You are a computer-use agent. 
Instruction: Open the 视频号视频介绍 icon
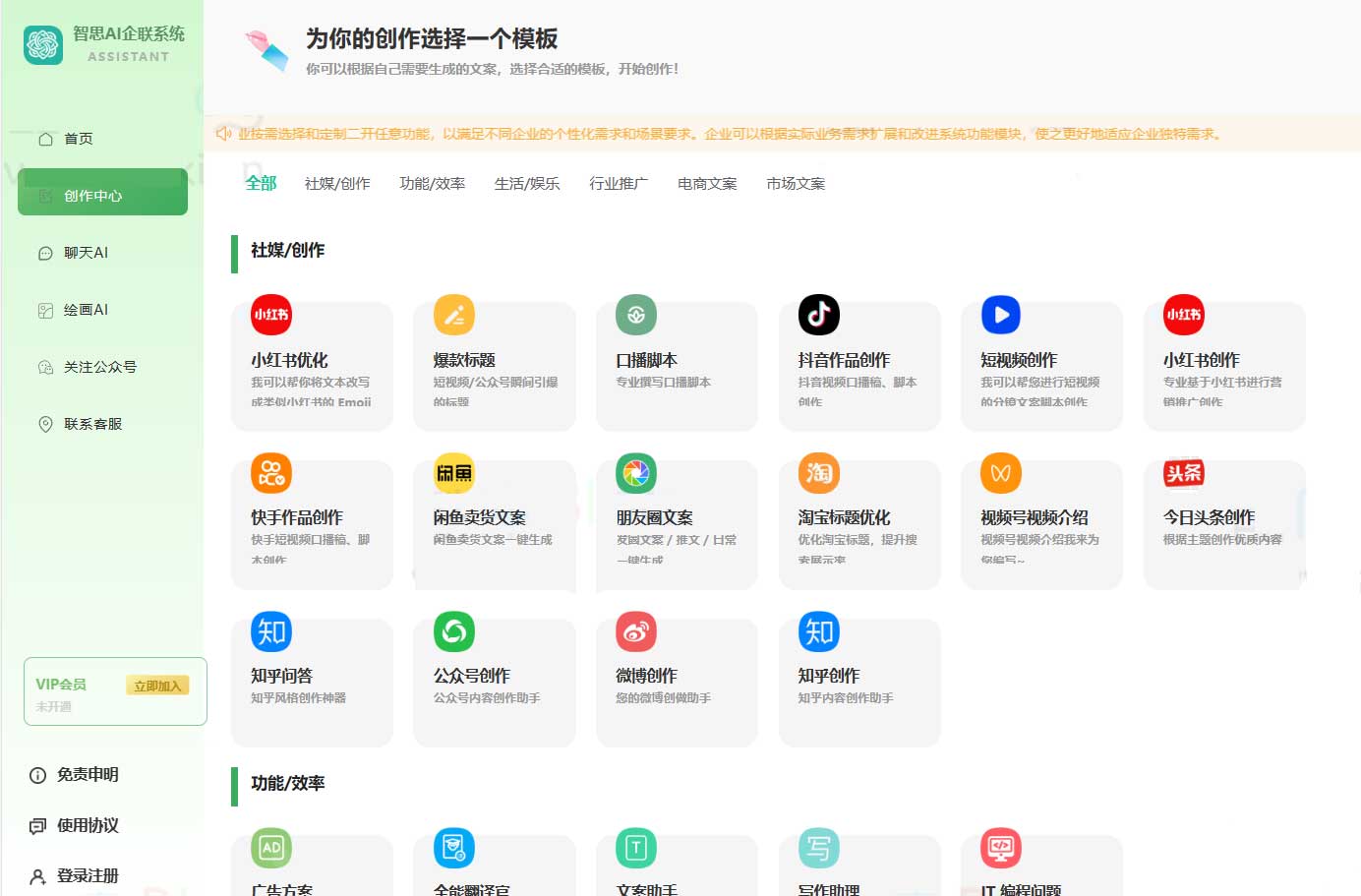point(1001,473)
